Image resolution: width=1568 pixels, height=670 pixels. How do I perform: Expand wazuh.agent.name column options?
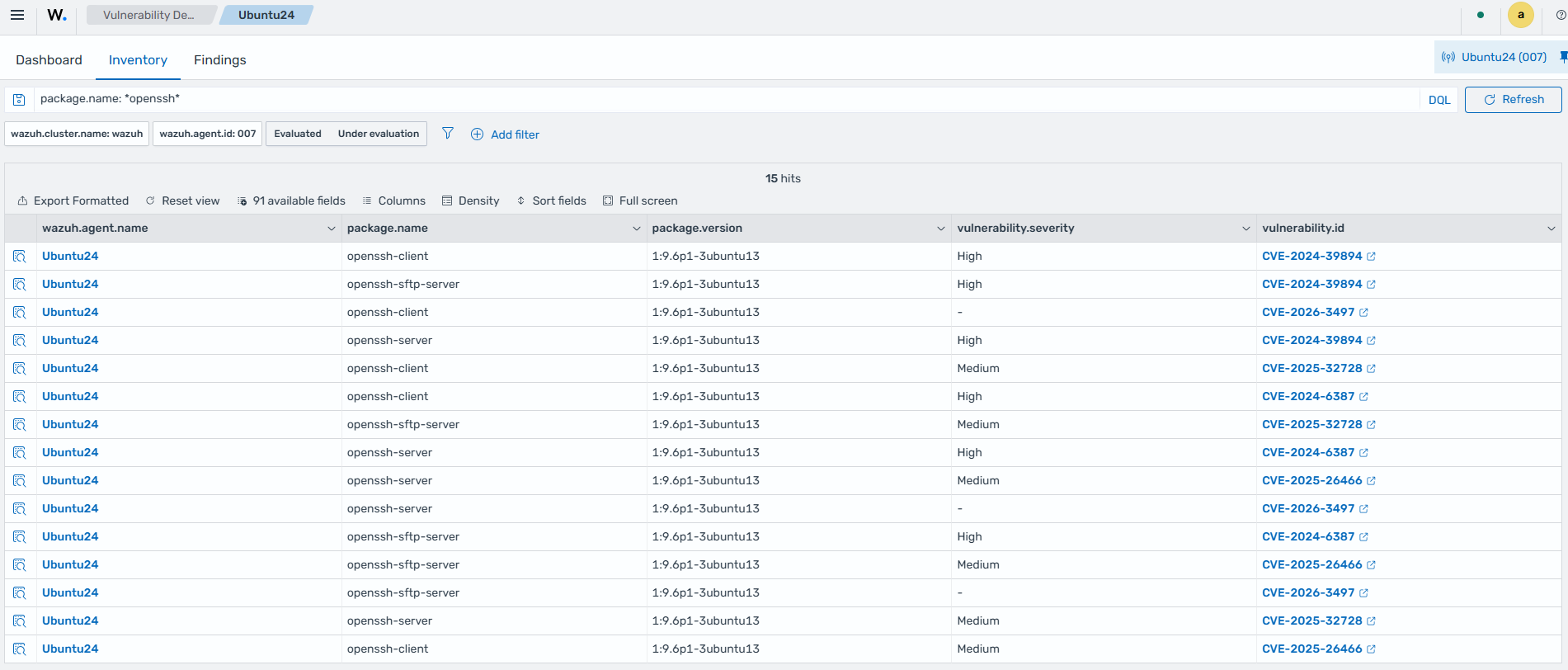pos(331,229)
